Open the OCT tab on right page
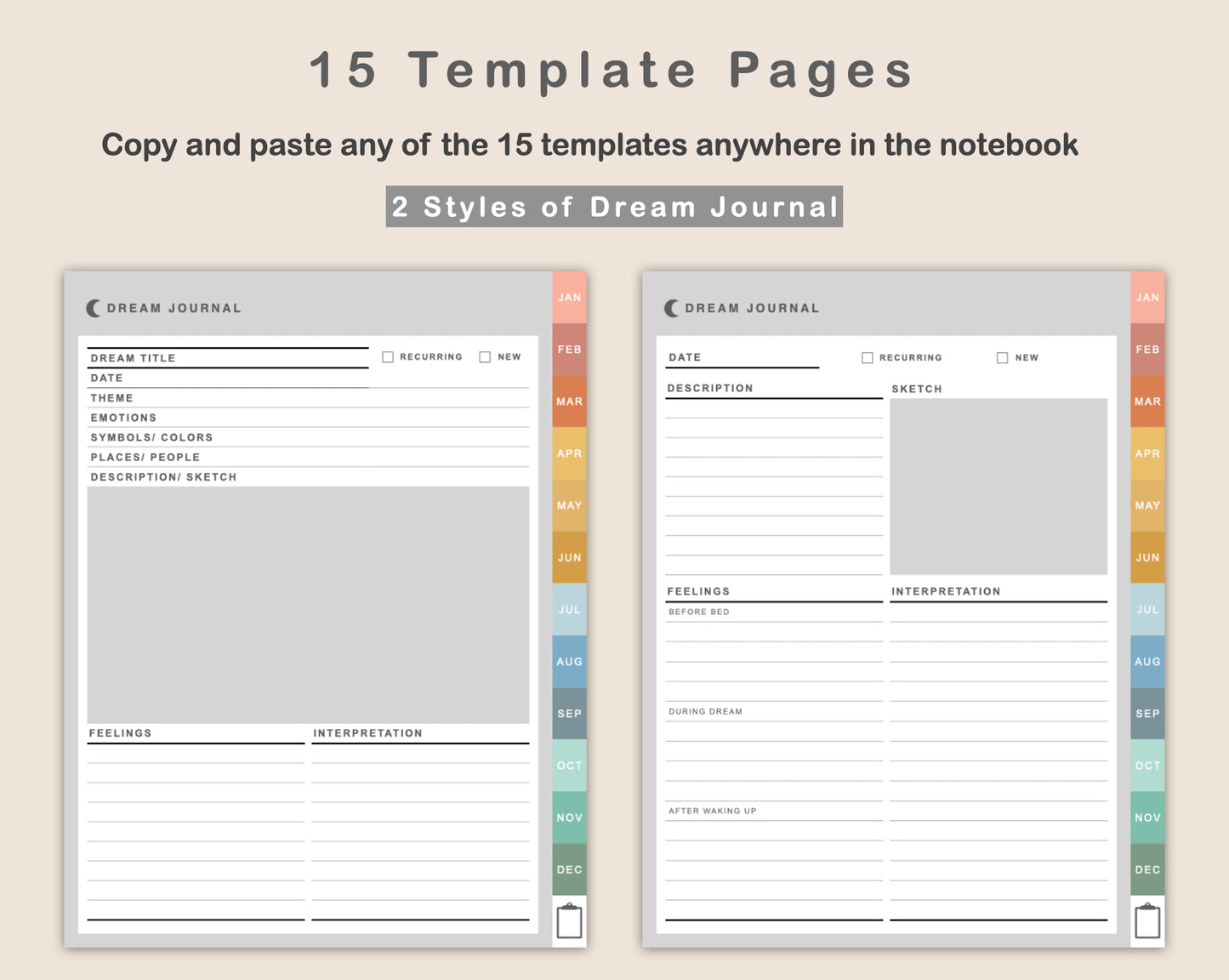Image resolution: width=1229 pixels, height=980 pixels. [1147, 766]
